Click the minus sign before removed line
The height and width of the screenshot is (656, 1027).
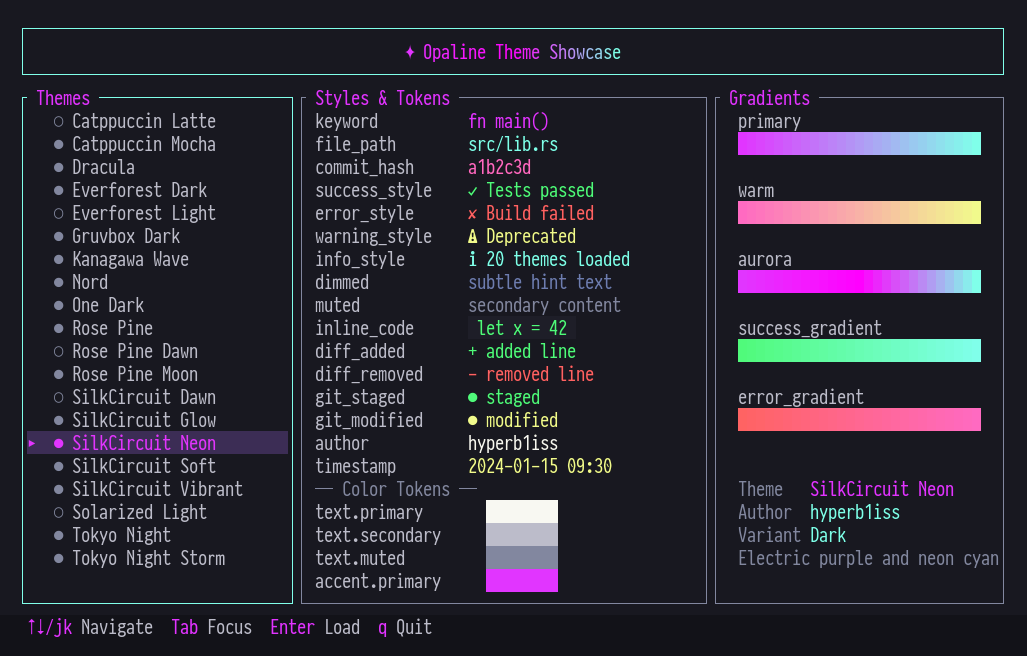tap(472, 374)
